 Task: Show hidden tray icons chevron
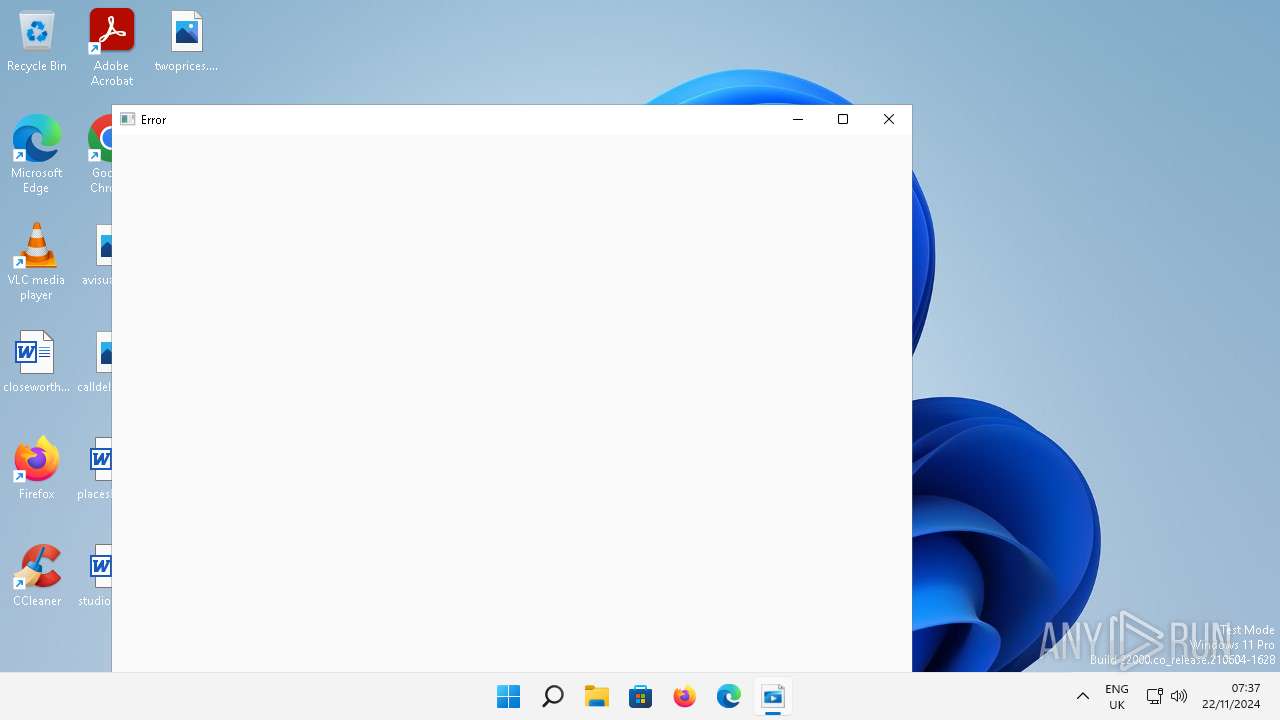tap(1083, 696)
